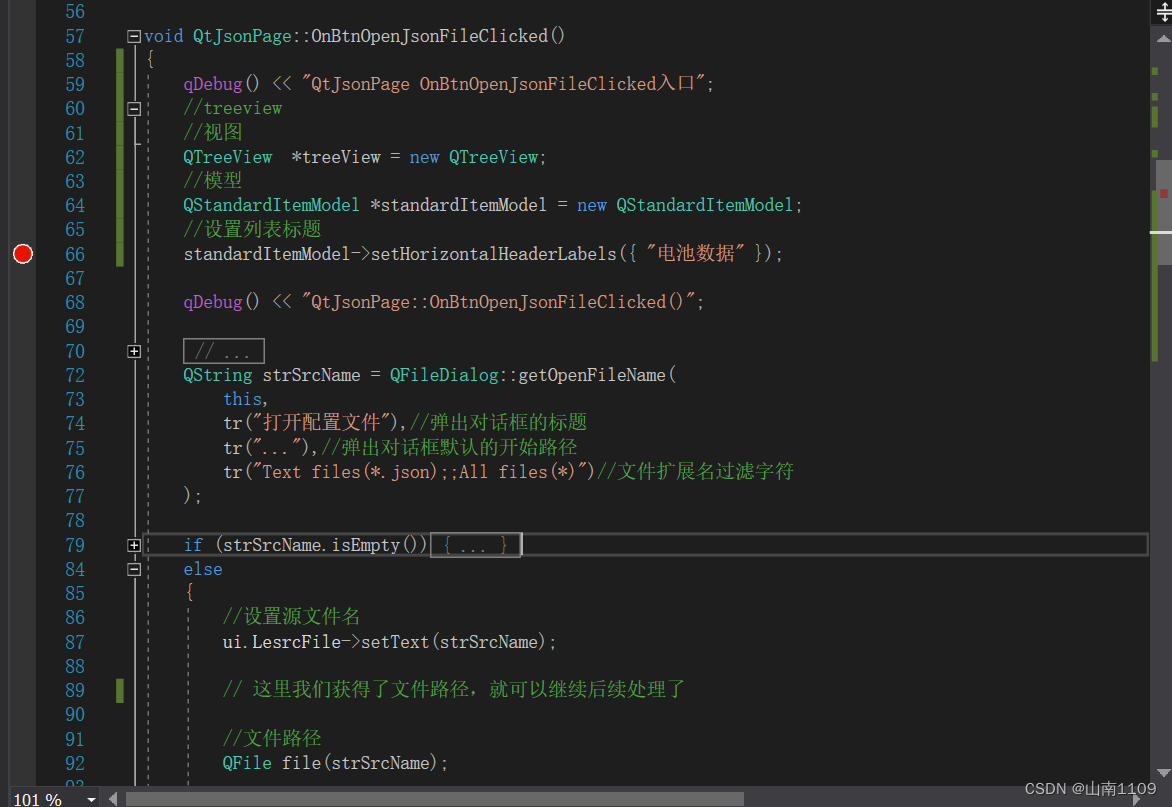Click the 'Text files(*.json)' filter string

click(425, 472)
